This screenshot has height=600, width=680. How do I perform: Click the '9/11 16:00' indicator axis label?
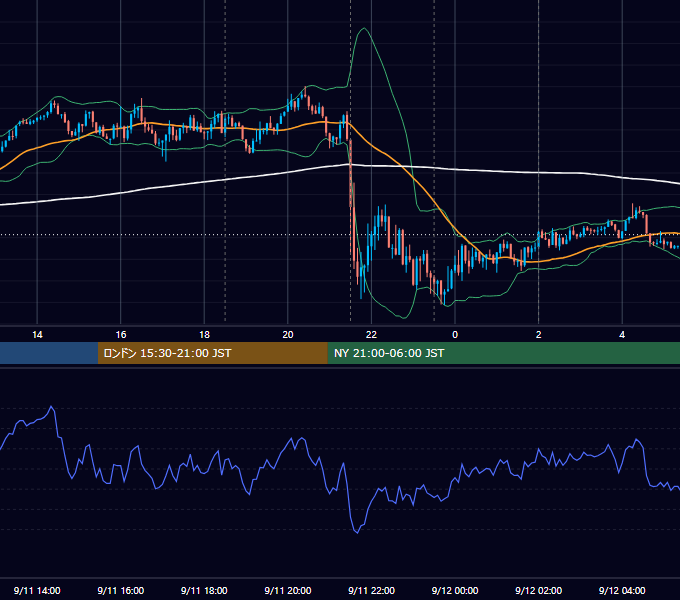(121, 590)
